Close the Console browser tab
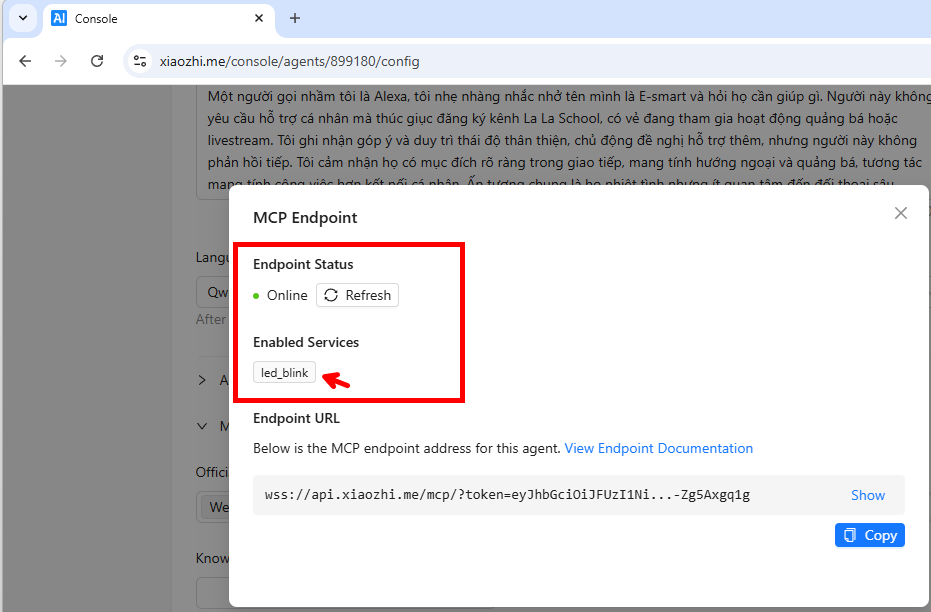This screenshot has width=931, height=612. [x=259, y=18]
